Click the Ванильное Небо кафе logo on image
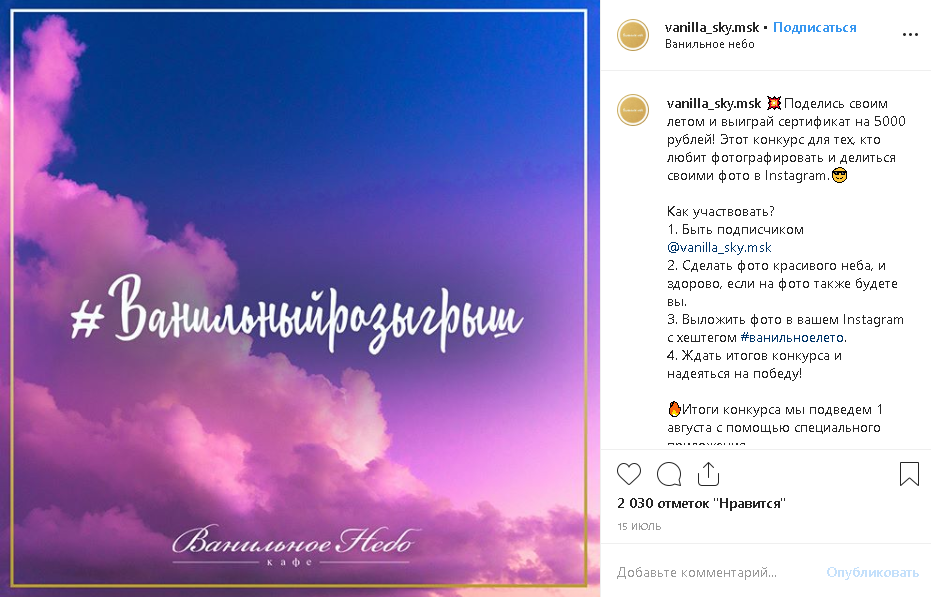 (x=295, y=546)
